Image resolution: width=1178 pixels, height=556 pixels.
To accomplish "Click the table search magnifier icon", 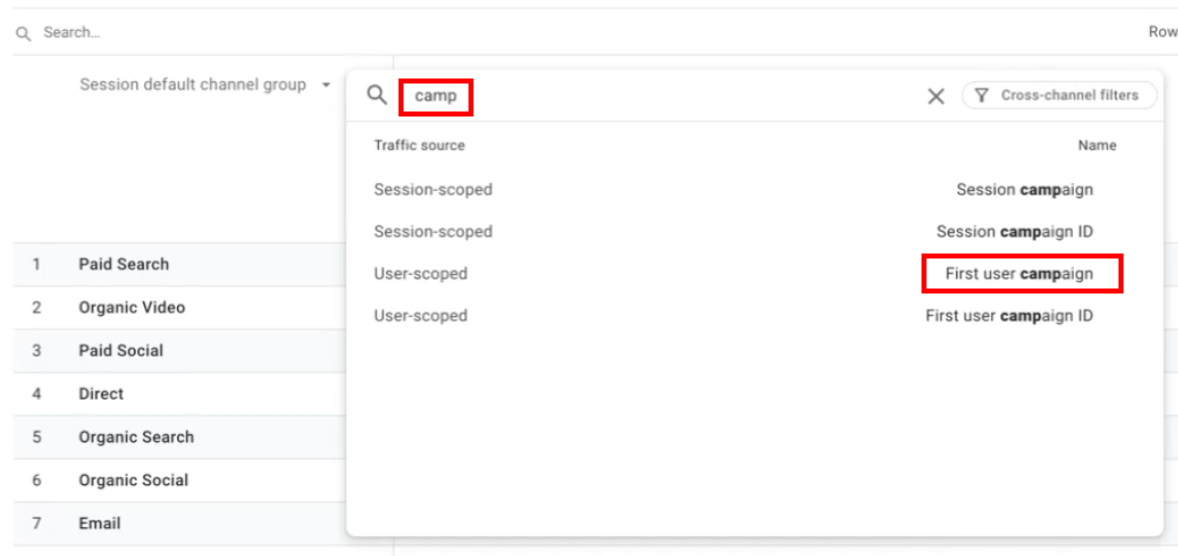I will click(23, 33).
